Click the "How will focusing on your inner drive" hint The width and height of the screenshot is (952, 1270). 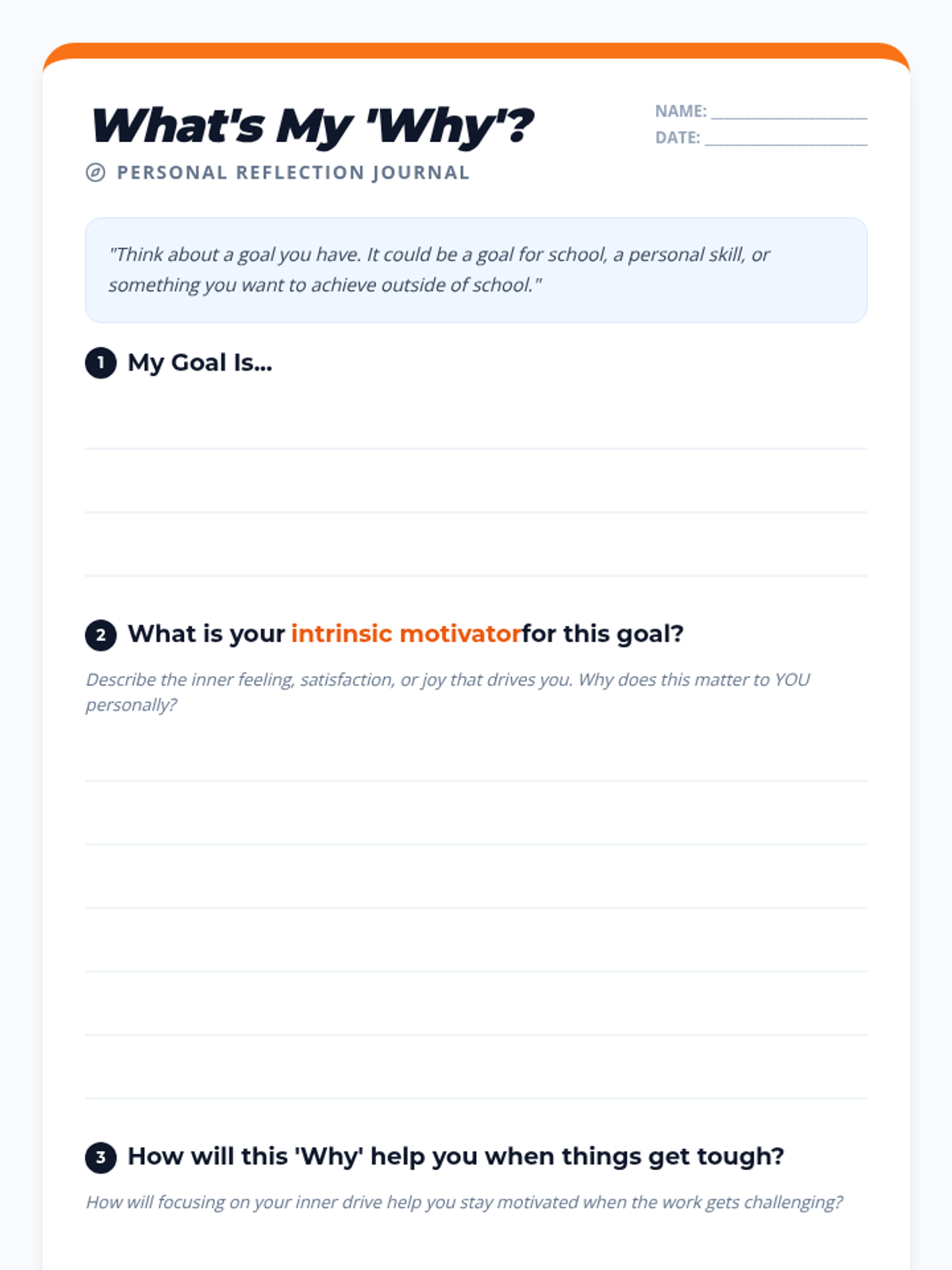[x=464, y=1203]
